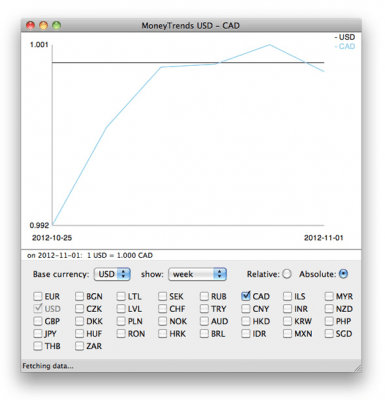Click the green zoom window button

(57, 25)
